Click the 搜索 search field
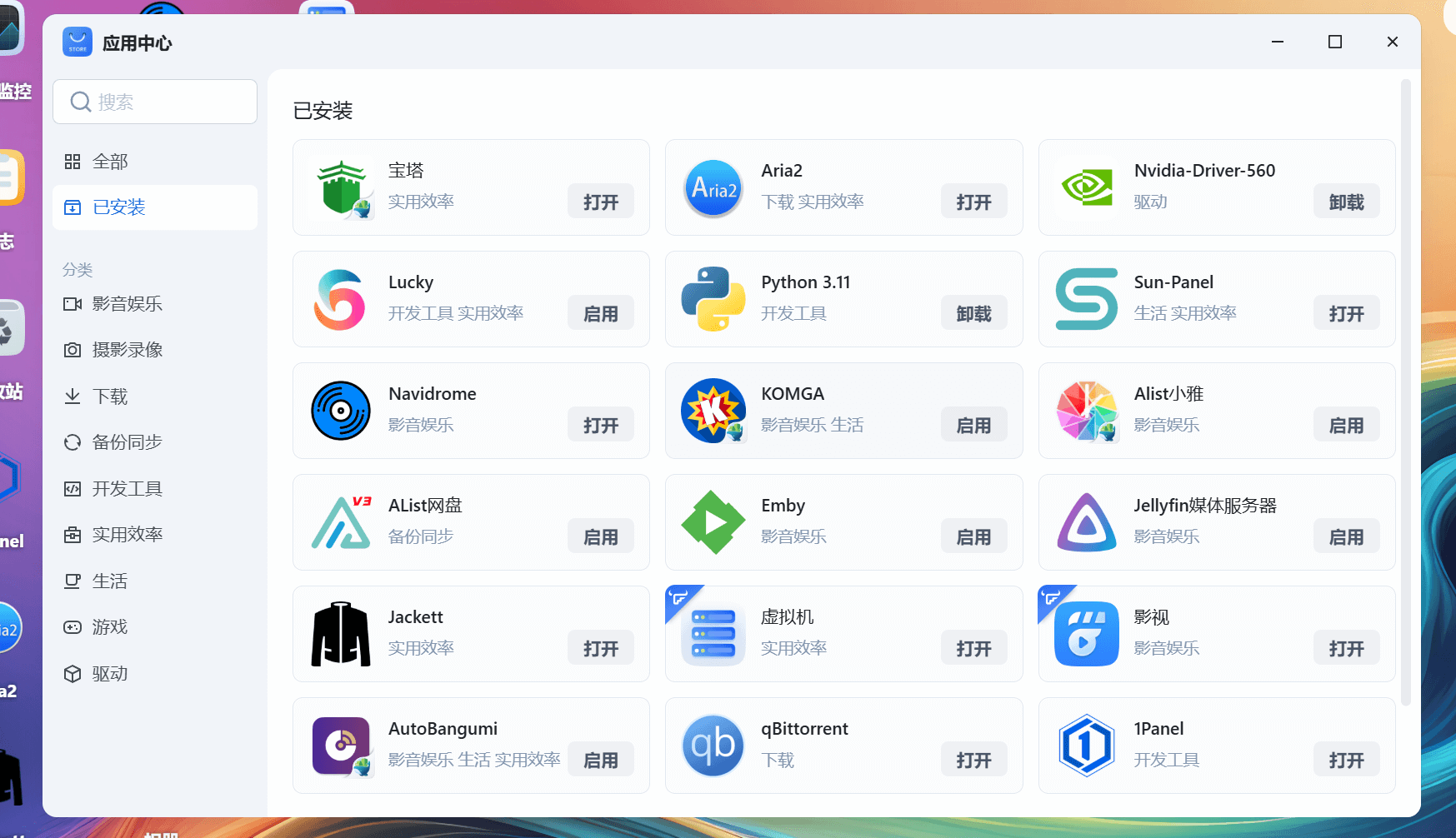 click(155, 102)
